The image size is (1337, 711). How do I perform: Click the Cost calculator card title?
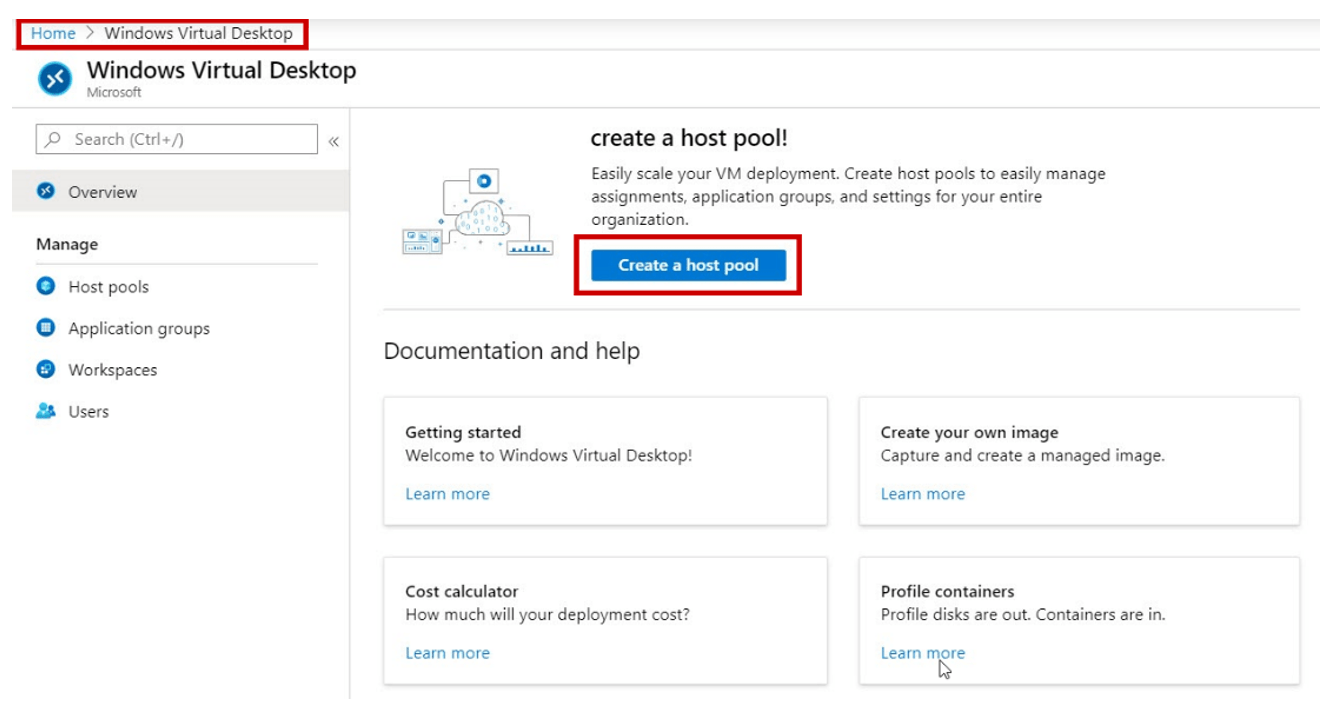461,592
